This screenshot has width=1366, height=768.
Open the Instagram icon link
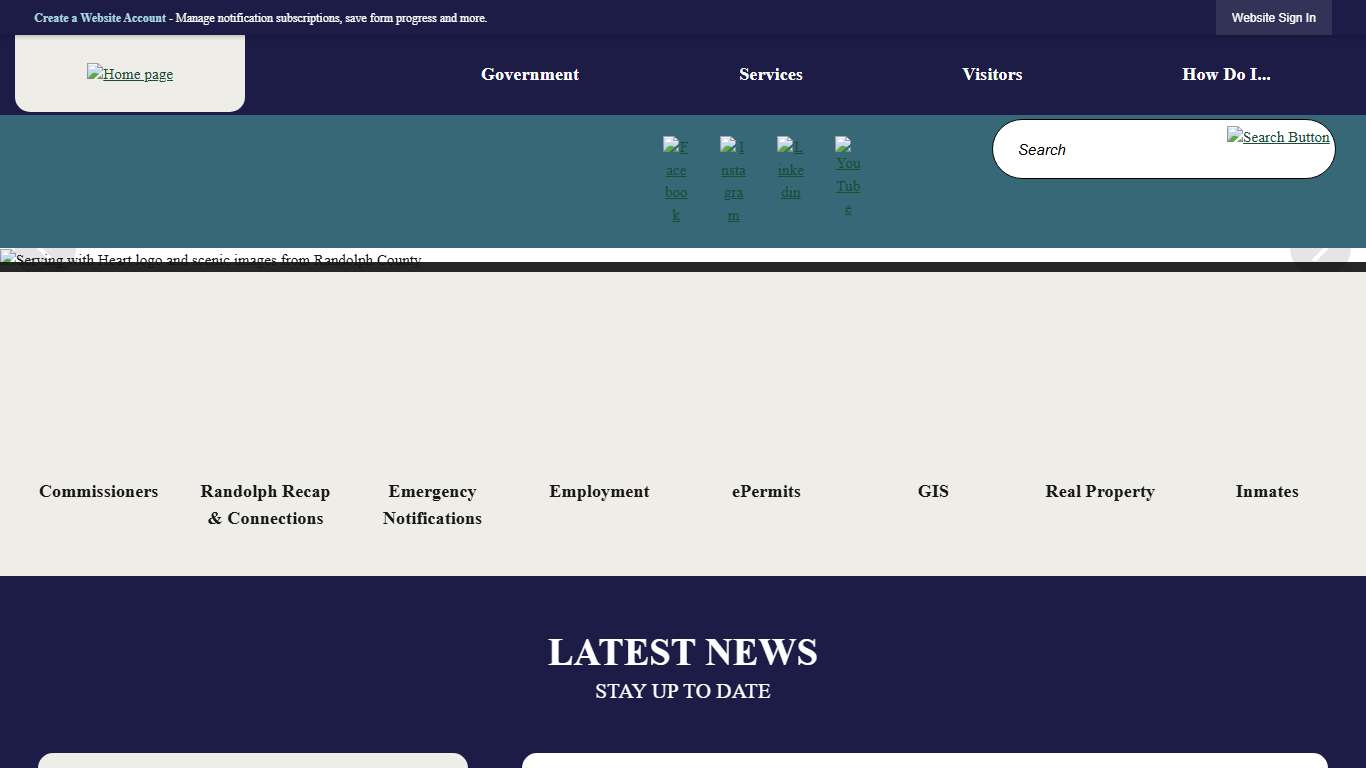pyautogui.click(x=733, y=180)
